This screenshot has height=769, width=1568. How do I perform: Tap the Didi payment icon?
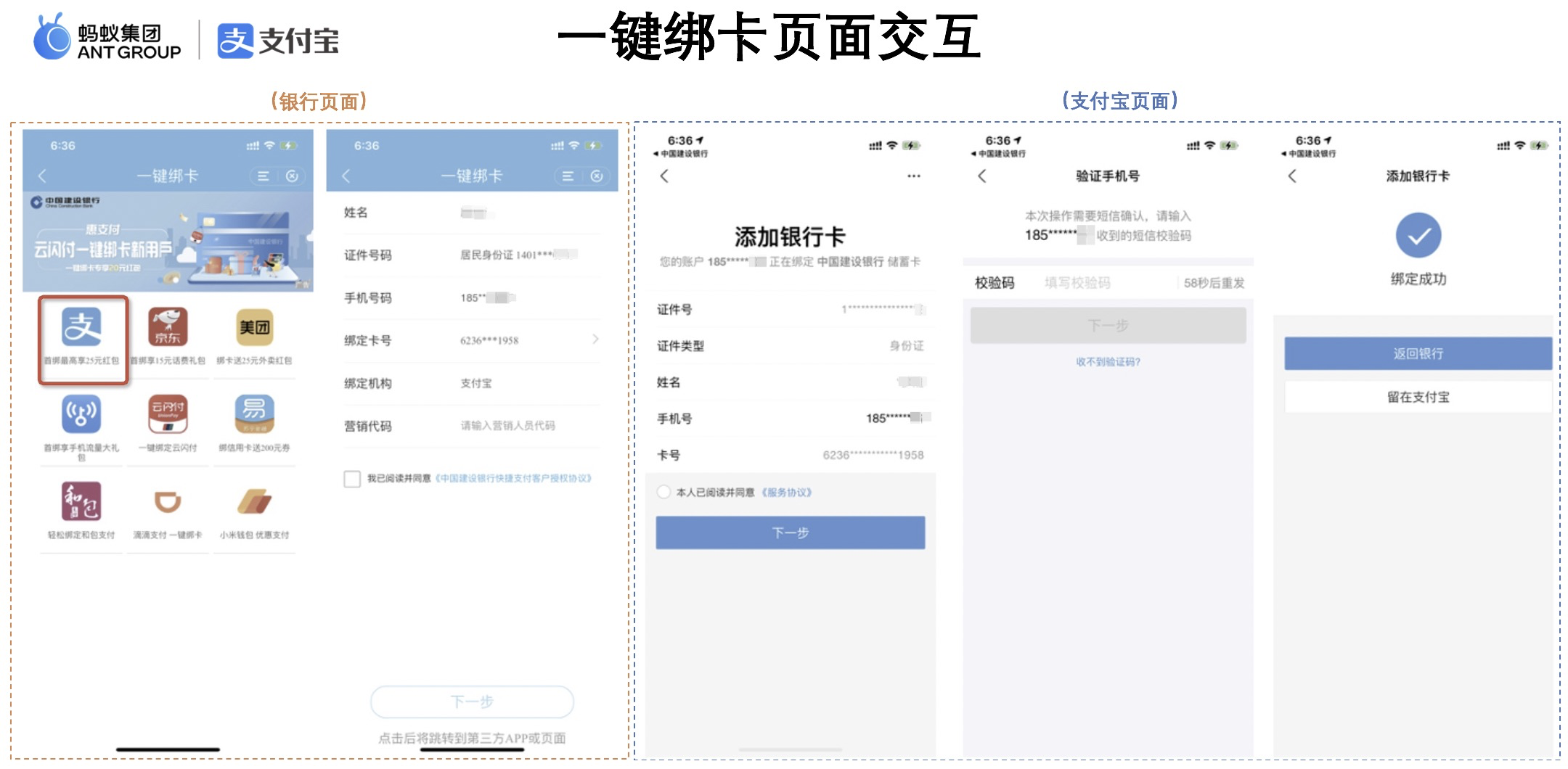click(x=168, y=501)
